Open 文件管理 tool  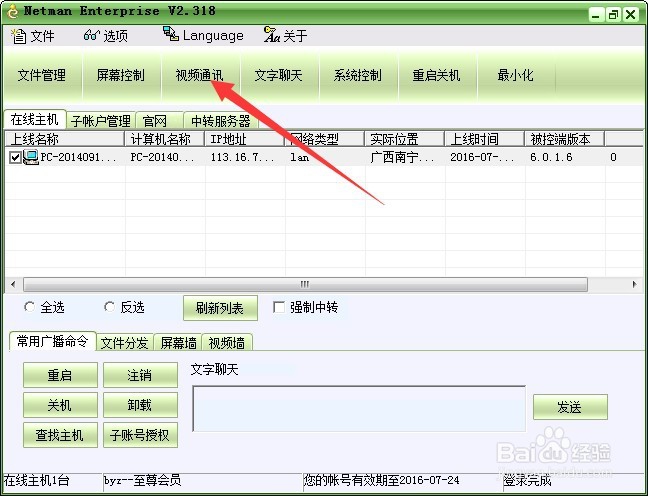click(42, 75)
